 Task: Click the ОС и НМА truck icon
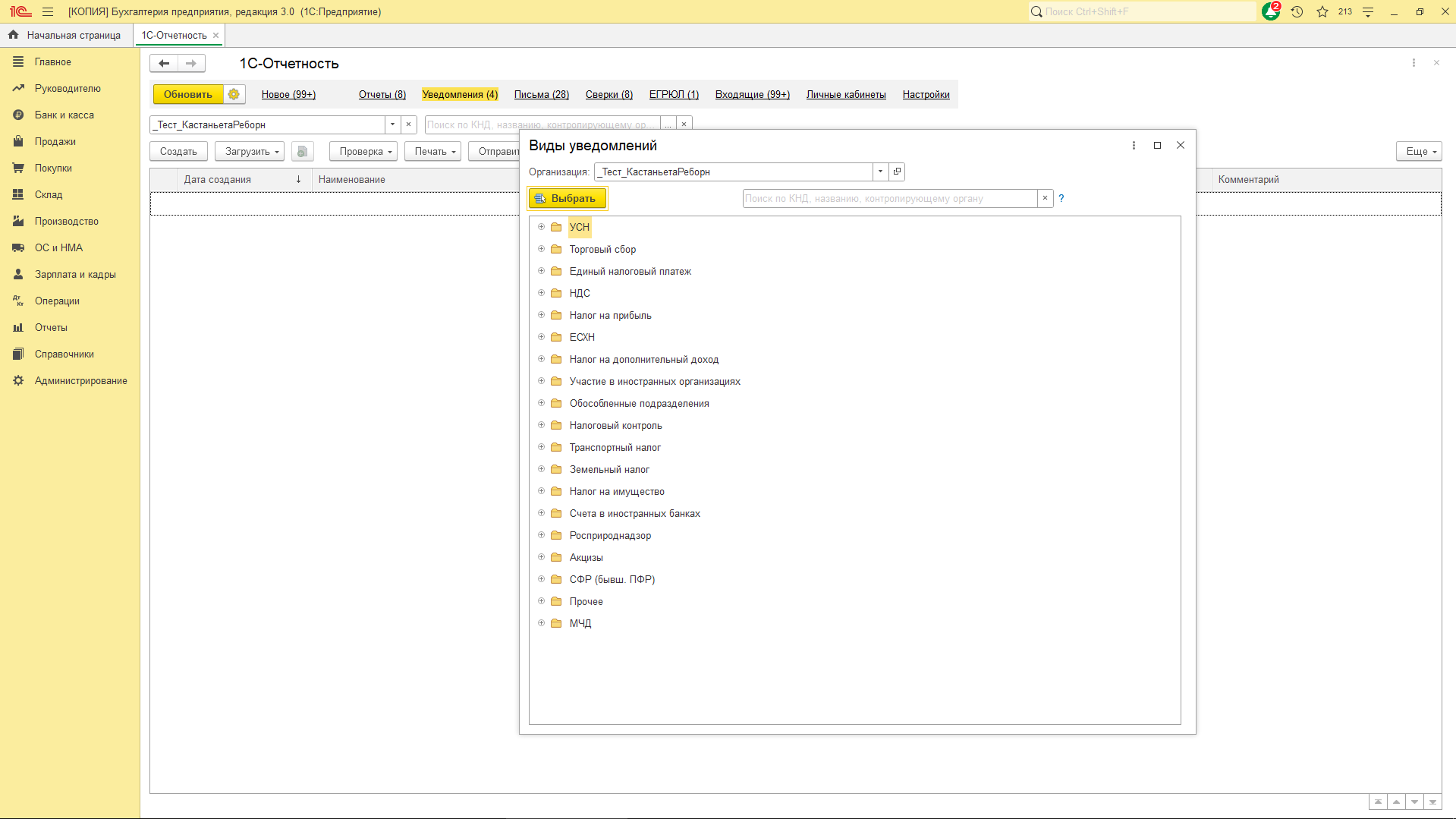tap(18, 247)
